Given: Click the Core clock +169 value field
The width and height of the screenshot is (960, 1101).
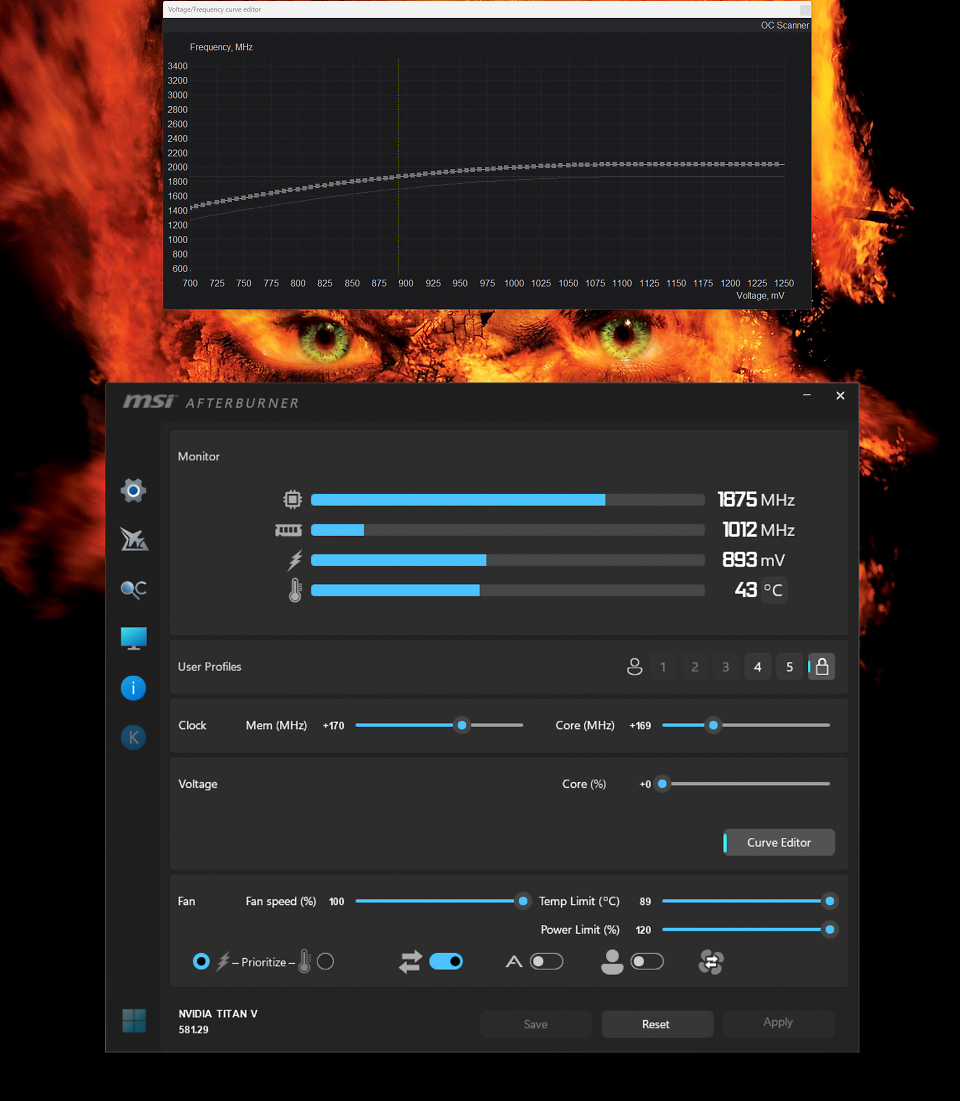Looking at the screenshot, I should click(x=640, y=725).
